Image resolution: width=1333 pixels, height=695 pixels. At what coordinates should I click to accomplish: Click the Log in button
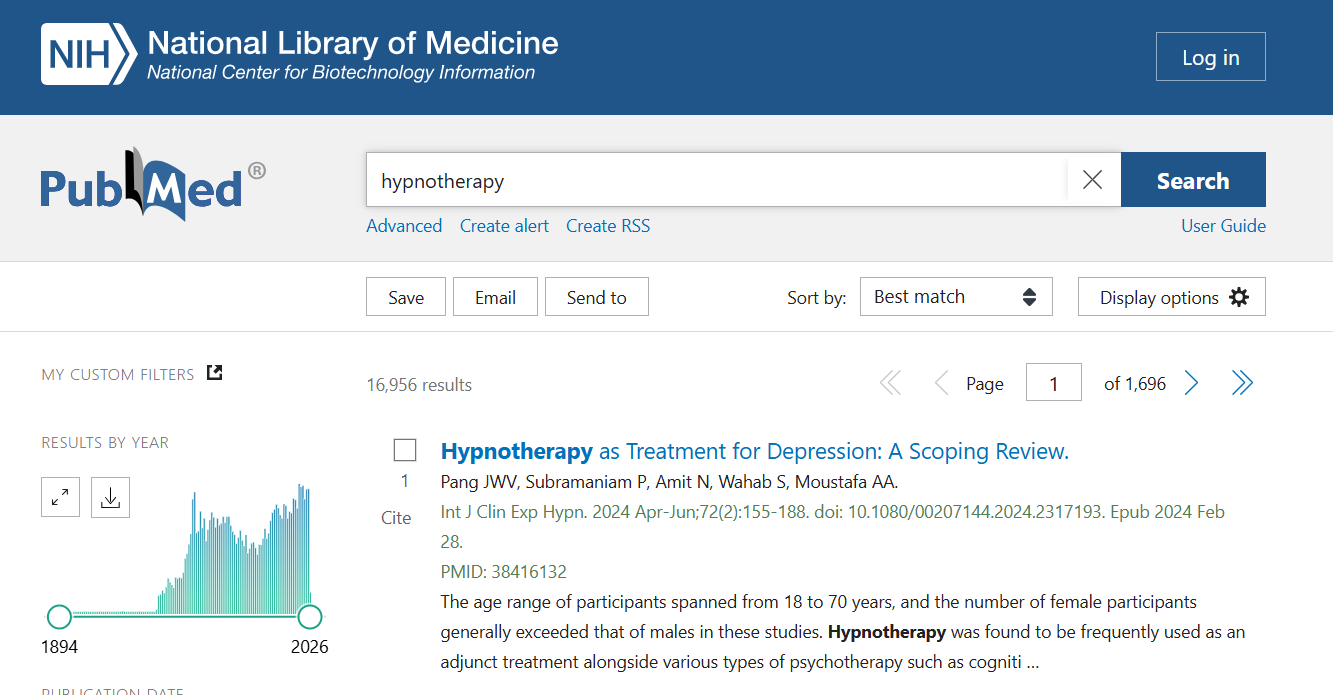[1210, 56]
